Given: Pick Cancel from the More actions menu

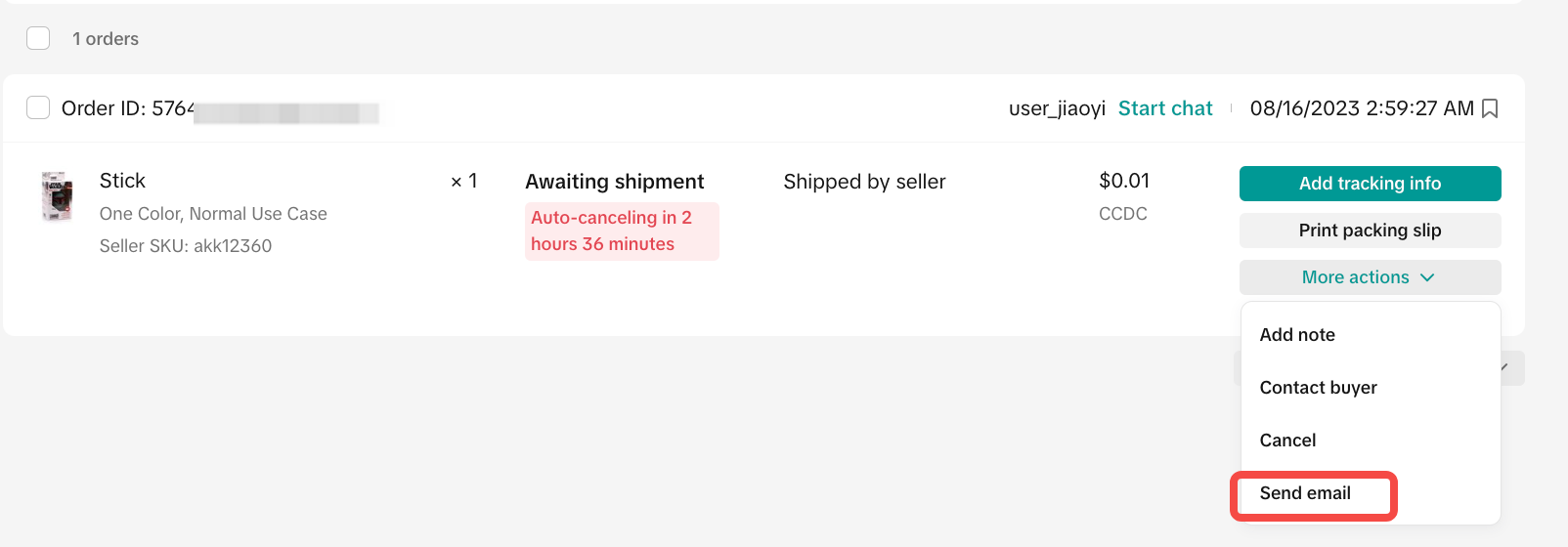Looking at the screenshot, I should 1287,441.
